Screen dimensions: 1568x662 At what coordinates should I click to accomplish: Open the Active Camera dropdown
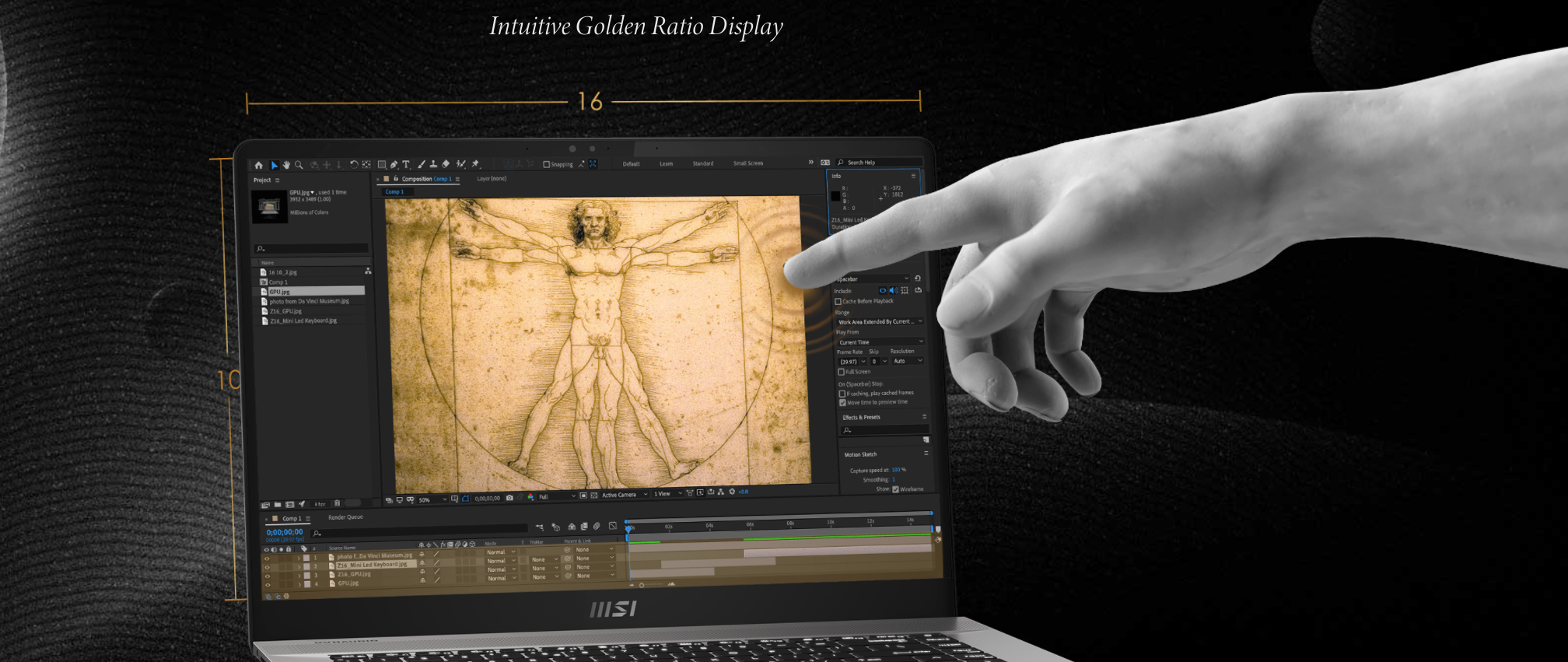coord(624,495)
